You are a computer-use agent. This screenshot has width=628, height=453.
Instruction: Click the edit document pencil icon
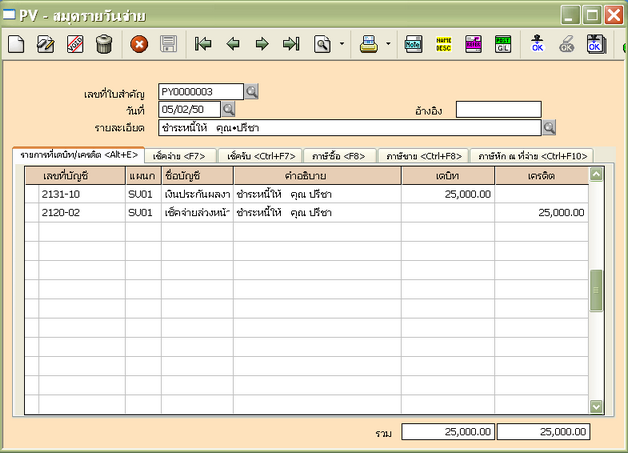click(x=46, y=44)
